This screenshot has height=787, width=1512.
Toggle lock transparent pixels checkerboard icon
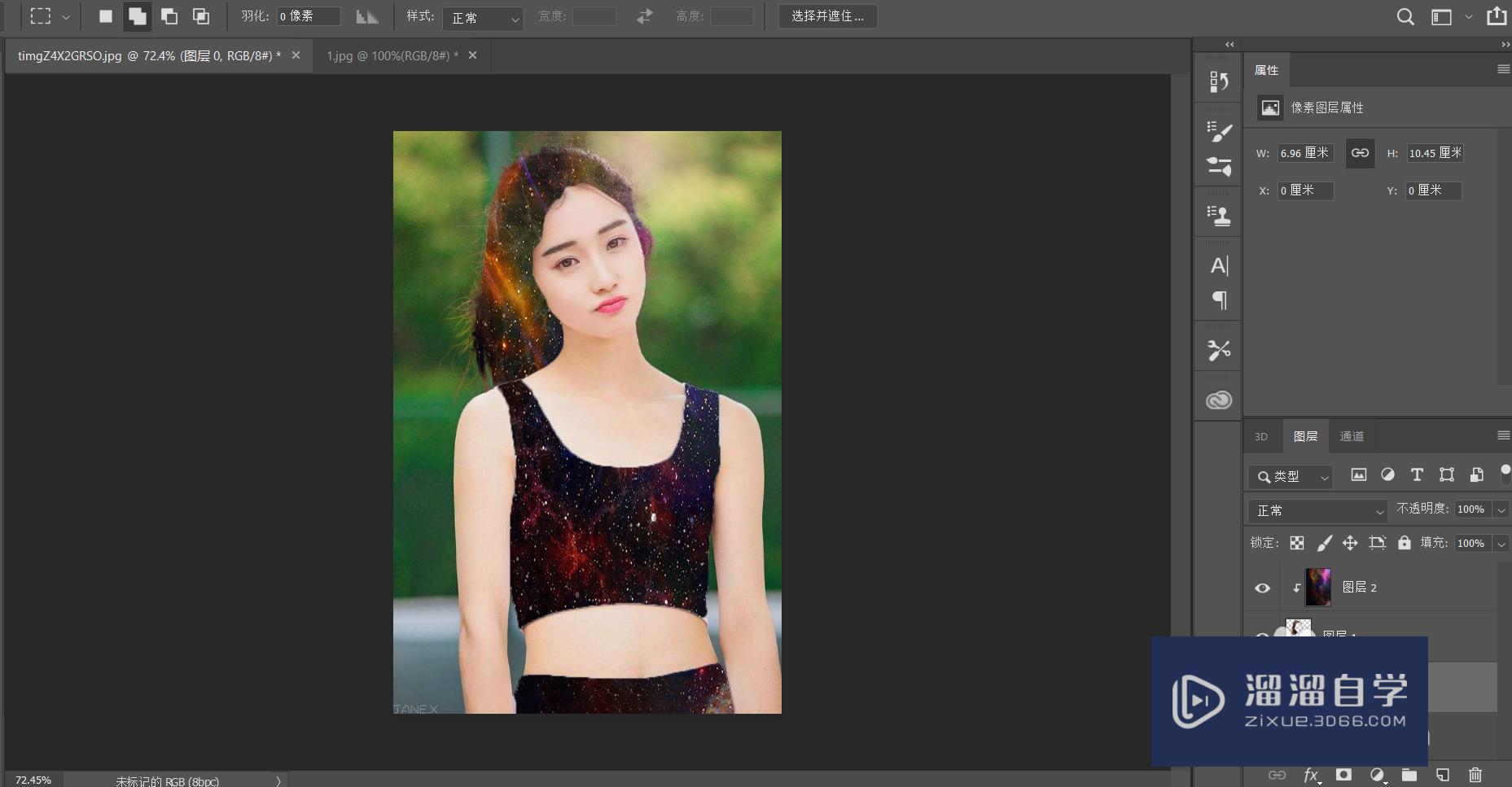pos(1297,543)
